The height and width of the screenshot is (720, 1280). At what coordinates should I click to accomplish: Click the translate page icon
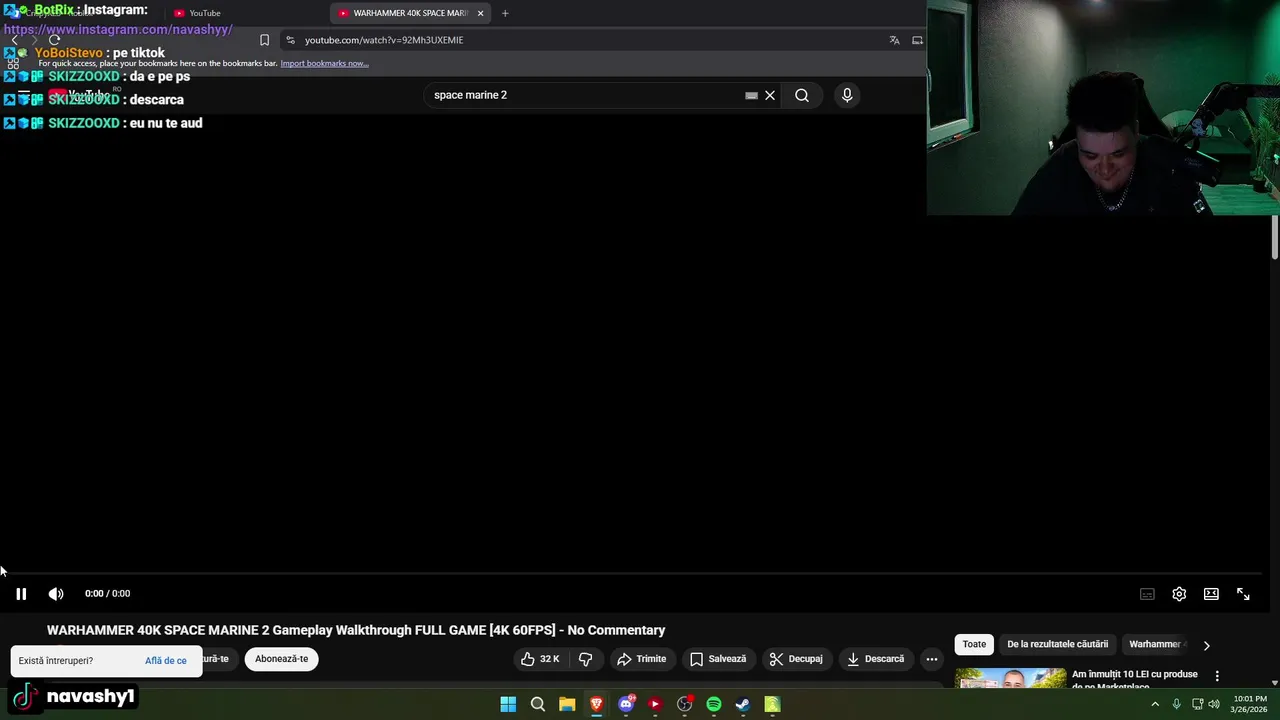click(894, 40)
